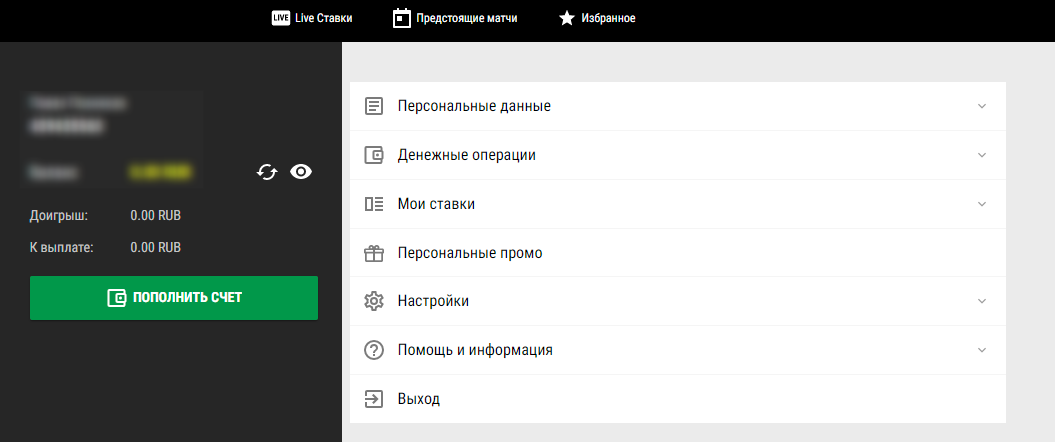
Task: Click the wallet icon beside Денежные операции
Action: [374, 155]
